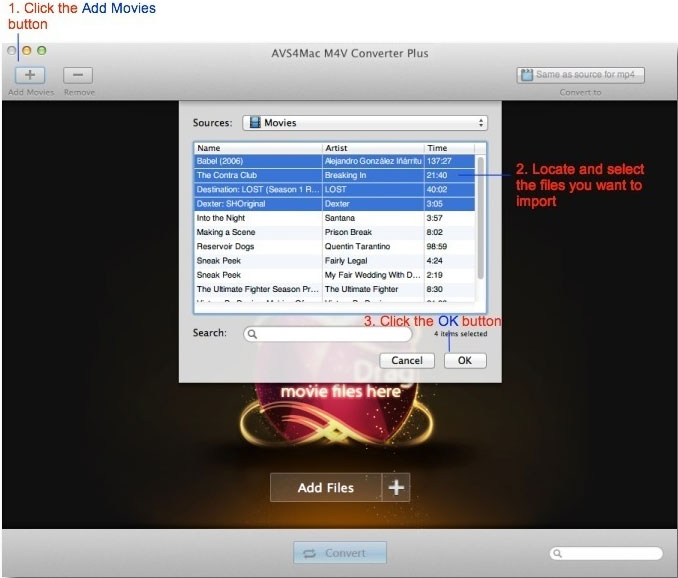Click plus icon beside Add Files
678x578 pixels.
tap(396, 488)
